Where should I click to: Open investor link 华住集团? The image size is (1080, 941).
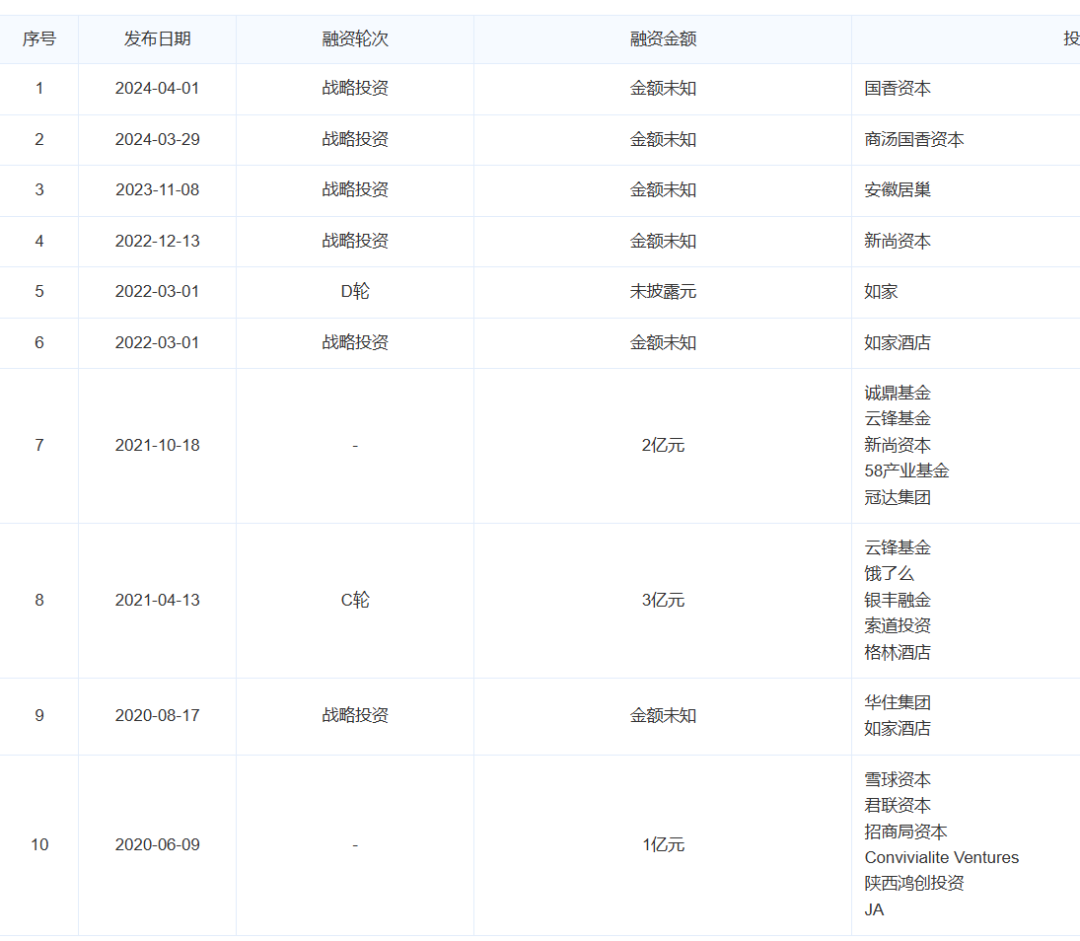coord(897,703)
